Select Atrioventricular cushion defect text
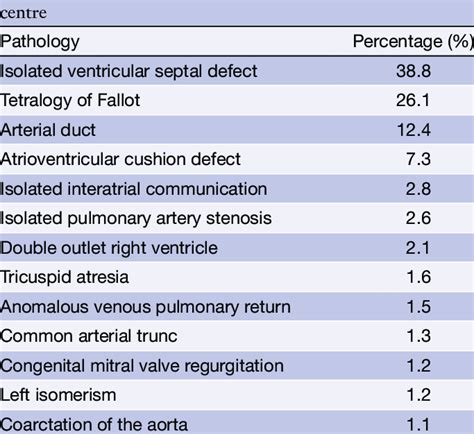Screen dimensions: 474x434 (120, 159)
